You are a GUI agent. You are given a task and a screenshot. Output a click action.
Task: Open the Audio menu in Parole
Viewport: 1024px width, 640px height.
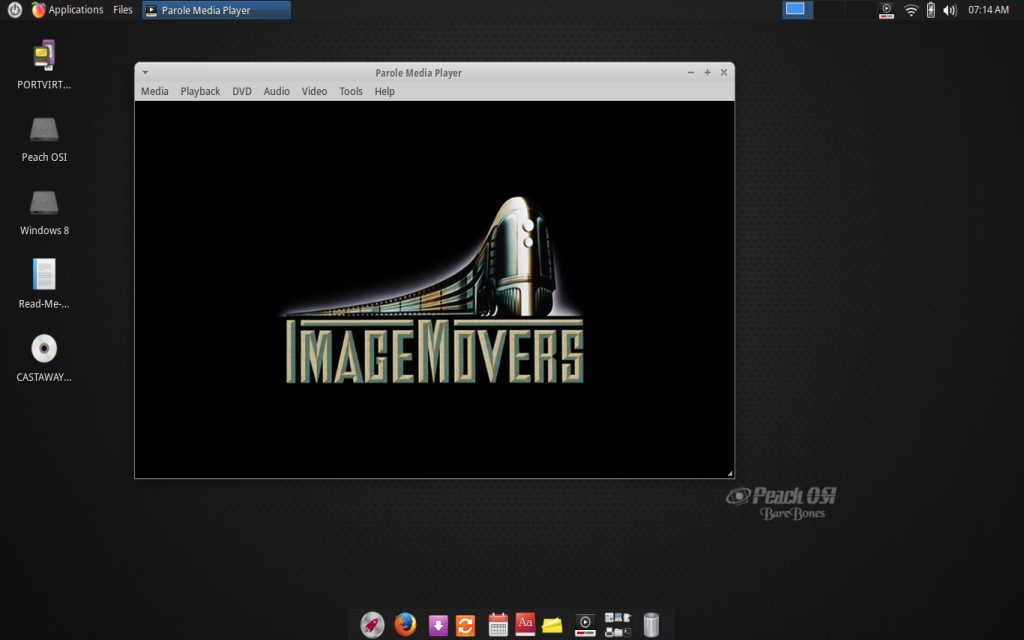[276, 91]
